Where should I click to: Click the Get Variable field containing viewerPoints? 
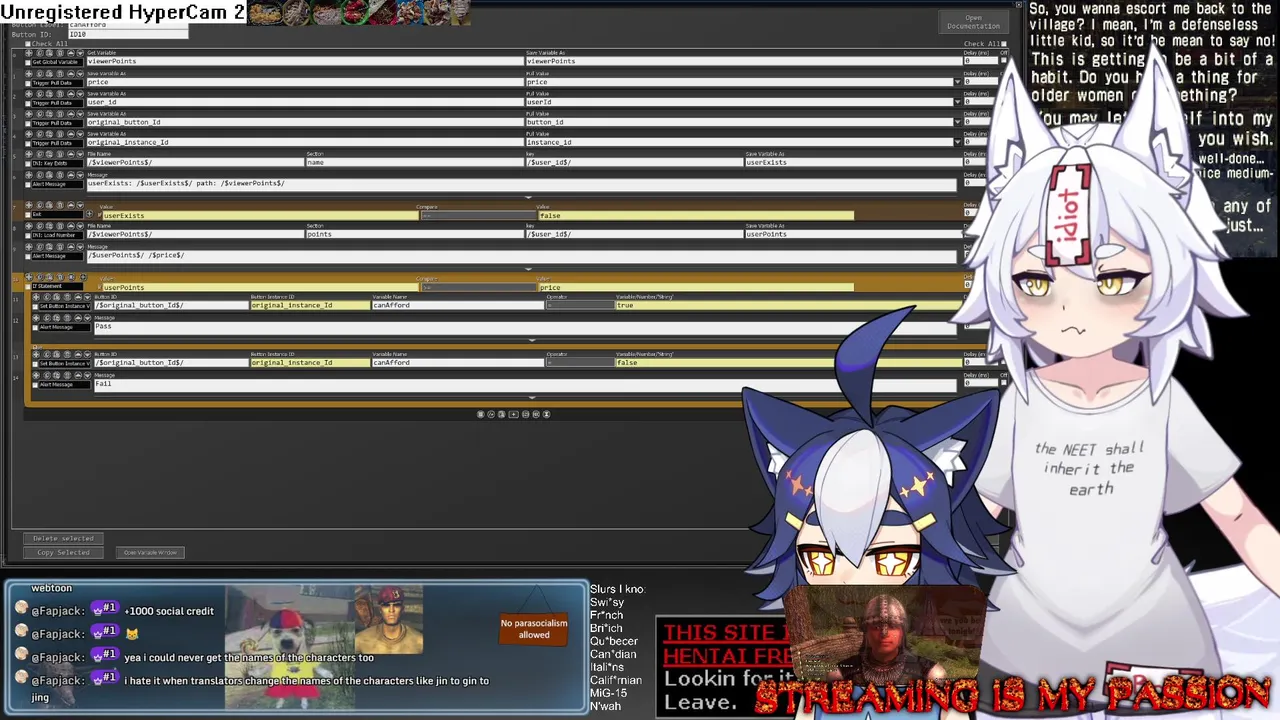click(305, 61)
